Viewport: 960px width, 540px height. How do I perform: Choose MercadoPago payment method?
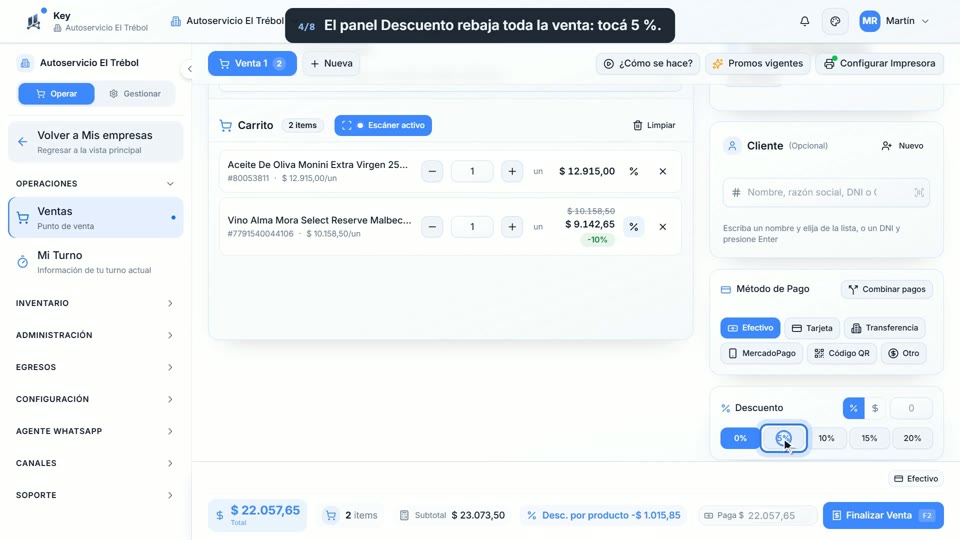click(762, 353)
